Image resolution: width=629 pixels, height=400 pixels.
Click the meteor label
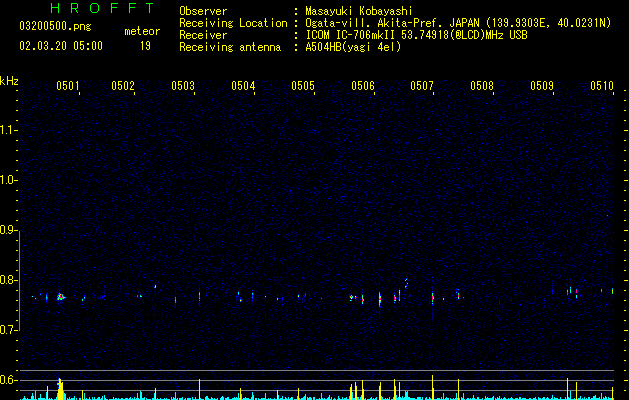(x=142, y=31)
